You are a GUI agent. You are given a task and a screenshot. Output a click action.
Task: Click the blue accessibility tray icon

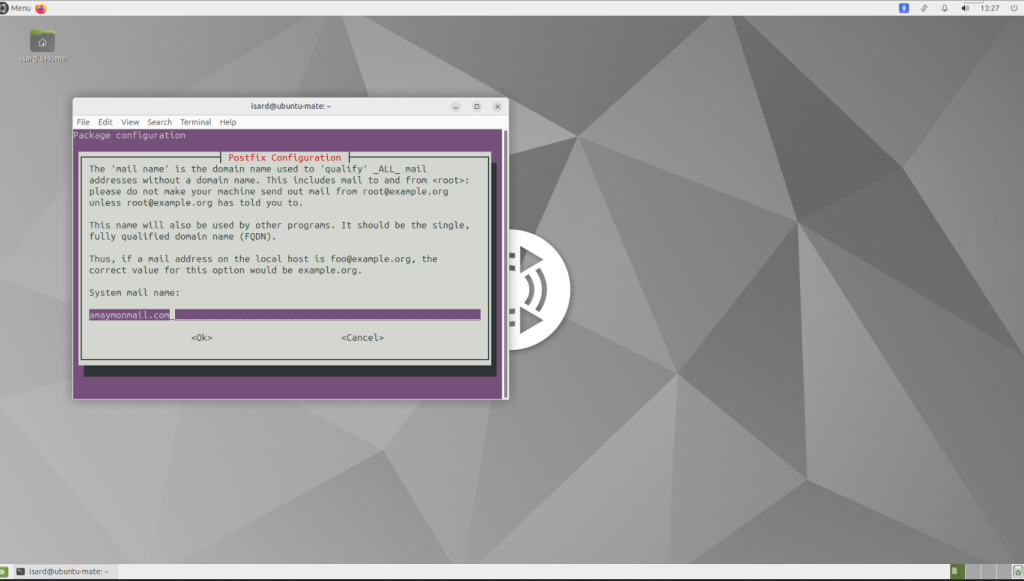tap(904, 8)
